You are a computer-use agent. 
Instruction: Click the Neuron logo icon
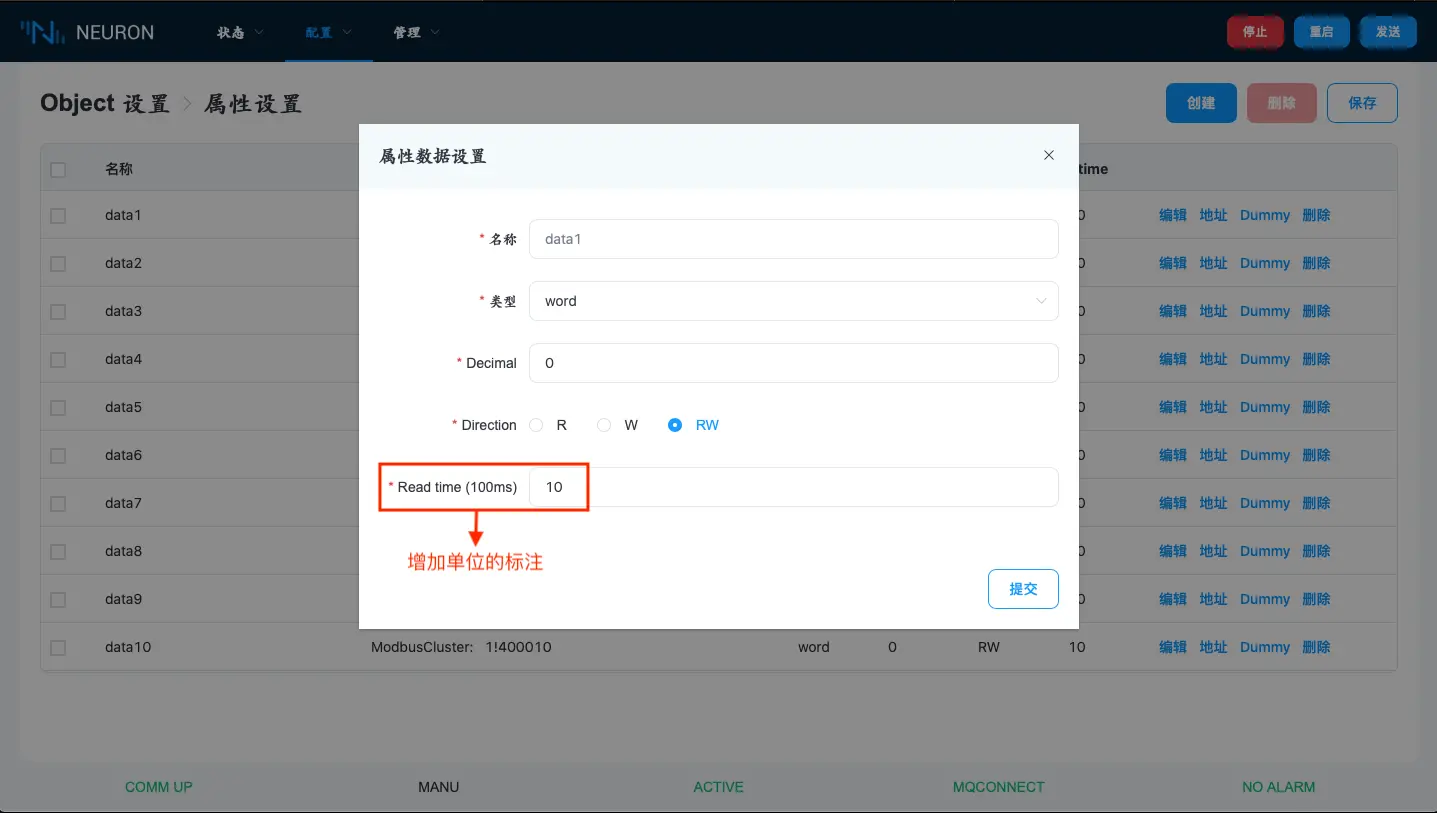pos(44,32)
